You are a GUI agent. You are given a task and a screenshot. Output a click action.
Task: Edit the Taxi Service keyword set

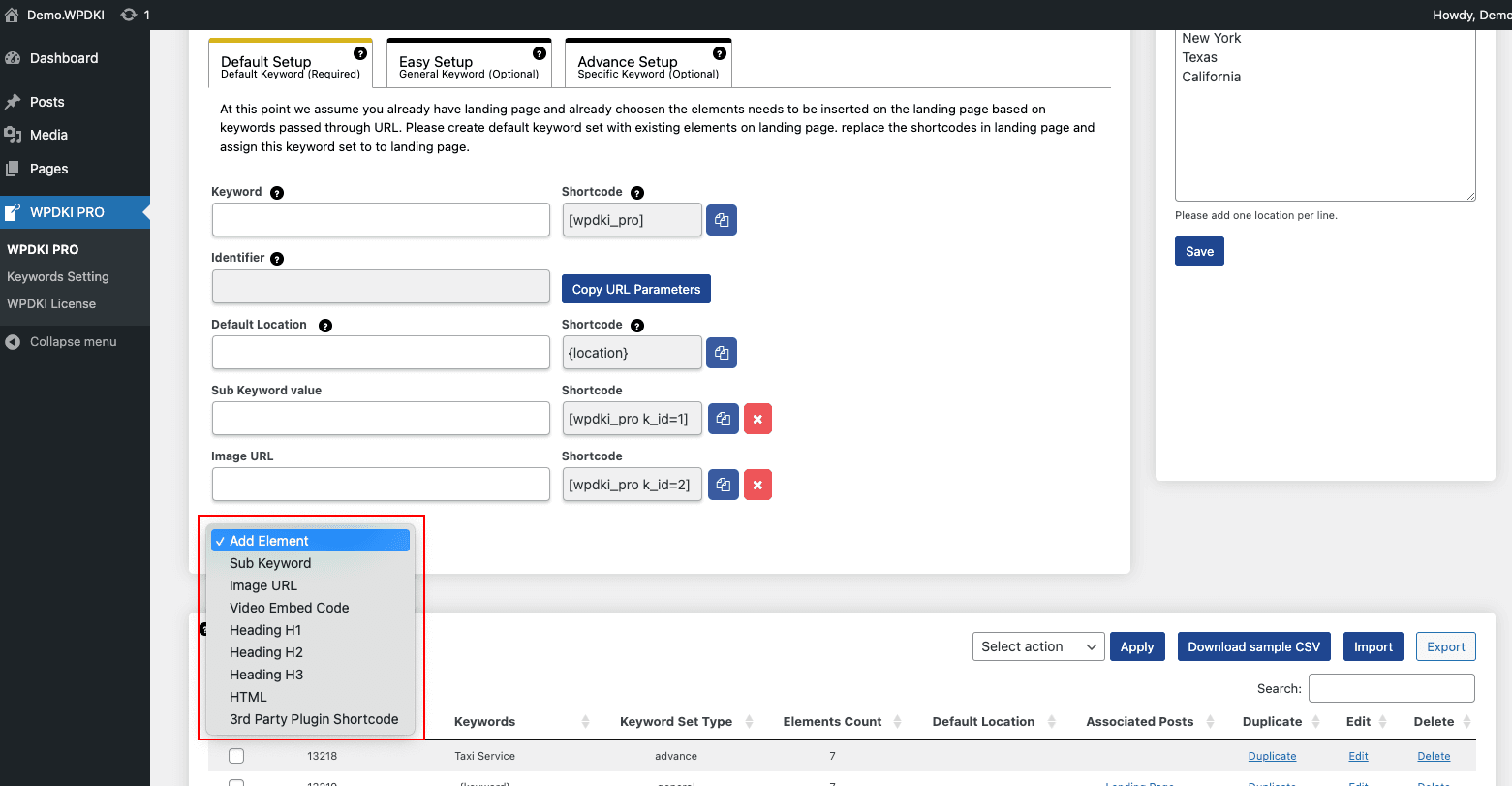1358,756
